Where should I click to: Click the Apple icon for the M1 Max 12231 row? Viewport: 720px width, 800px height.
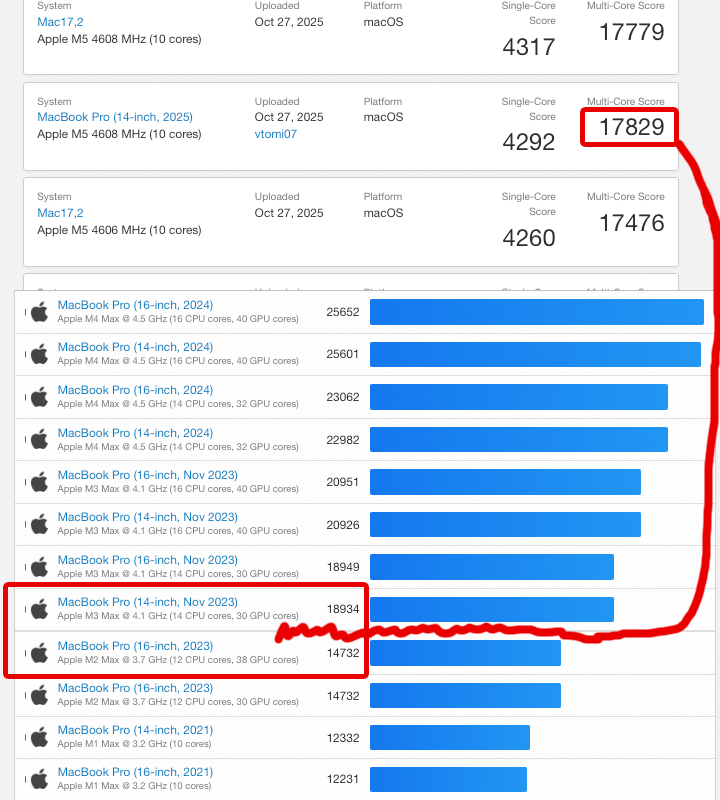(39, 779)
